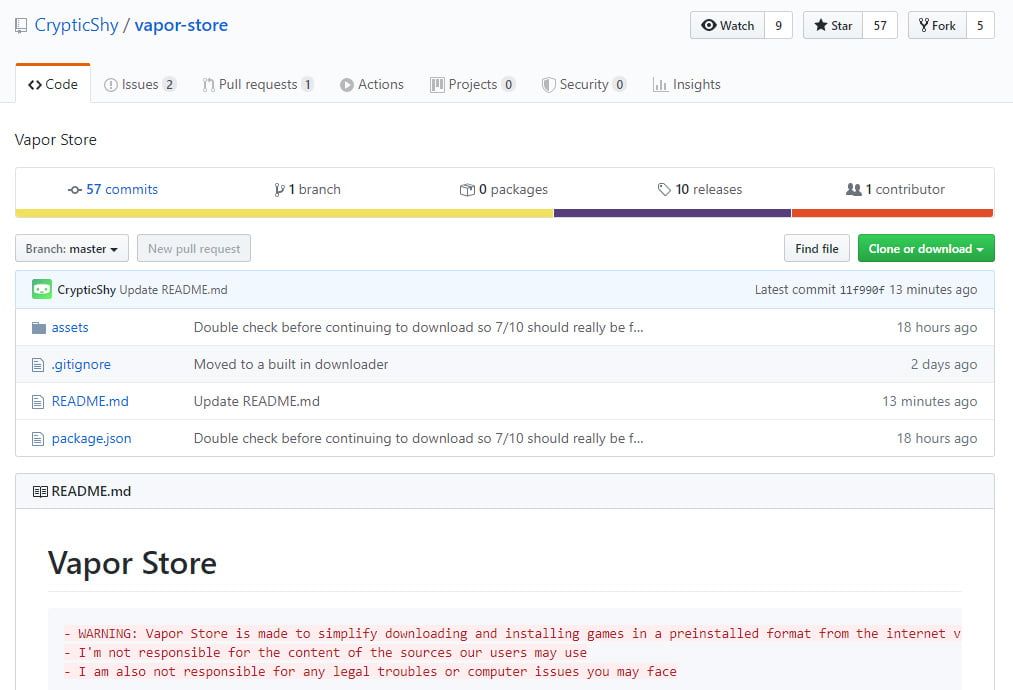Image resolution: width=1013 pixels, height=690 pixels.
Task: Open the Security tab
Action: [584, 84]
